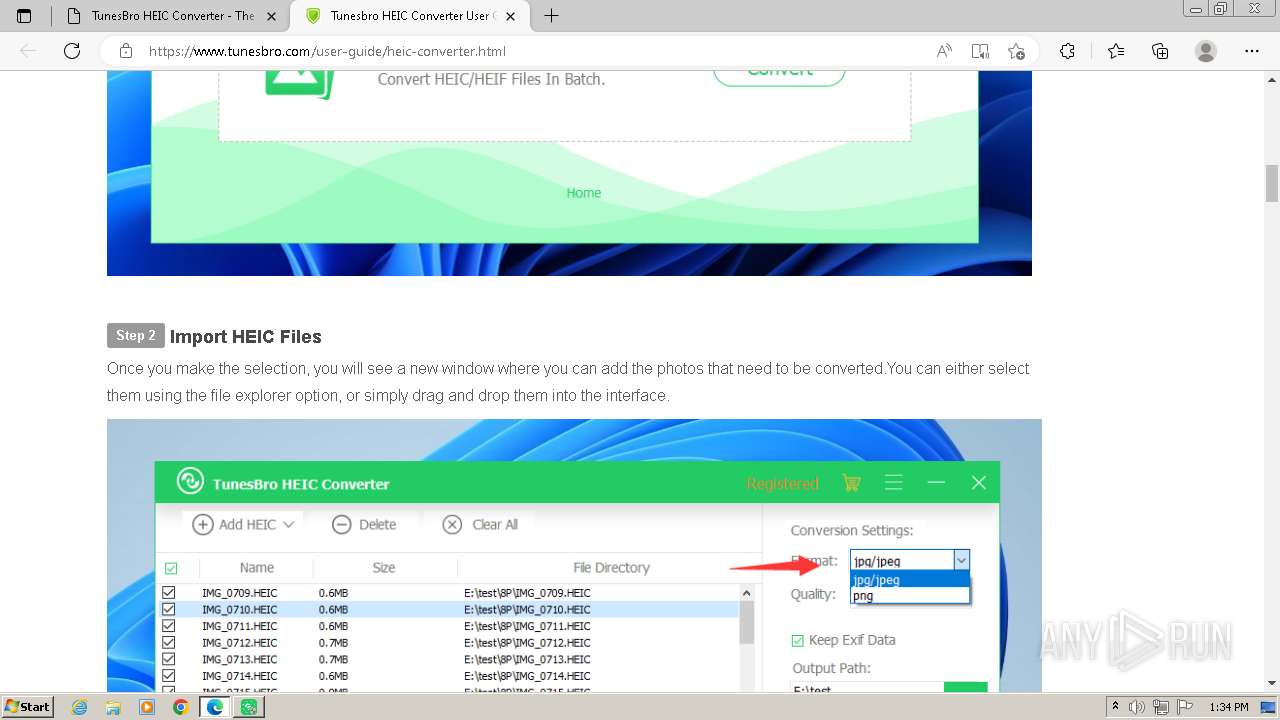Image resolution: width=1280 pixels, height=720 pixels.
Task: Focus the address bar URL
Action: [327, 51]
